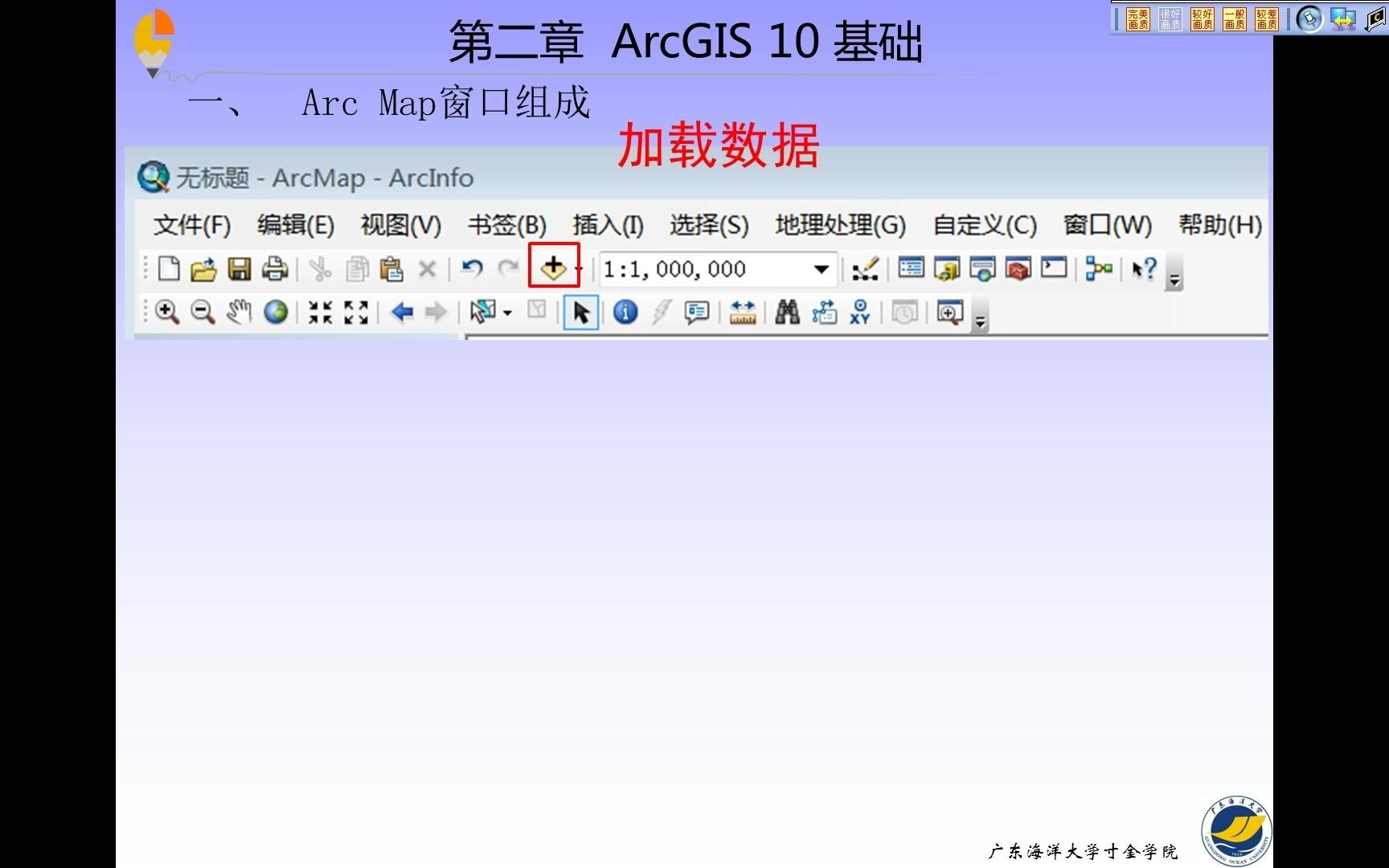Open the map scale dropdown arrow
The image size is (1389, 868).
tap(821, 268)
